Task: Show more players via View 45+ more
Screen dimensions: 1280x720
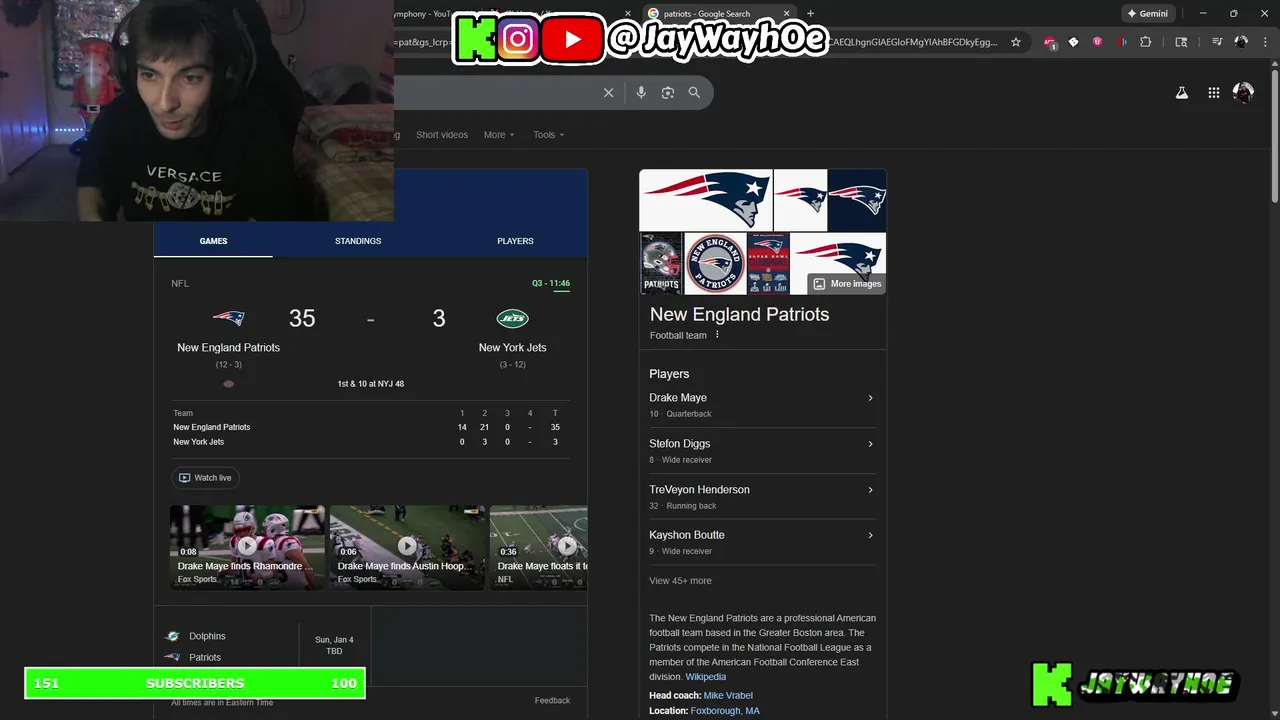Action: pyautogui.click(x=680, y=581)
